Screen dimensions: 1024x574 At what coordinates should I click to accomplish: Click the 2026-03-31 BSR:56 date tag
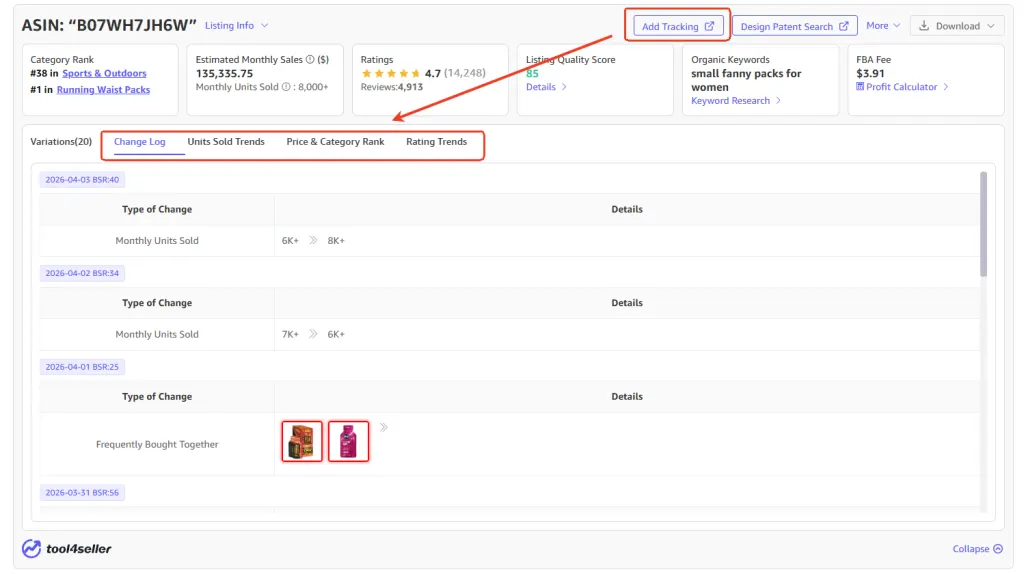point(82,492)
